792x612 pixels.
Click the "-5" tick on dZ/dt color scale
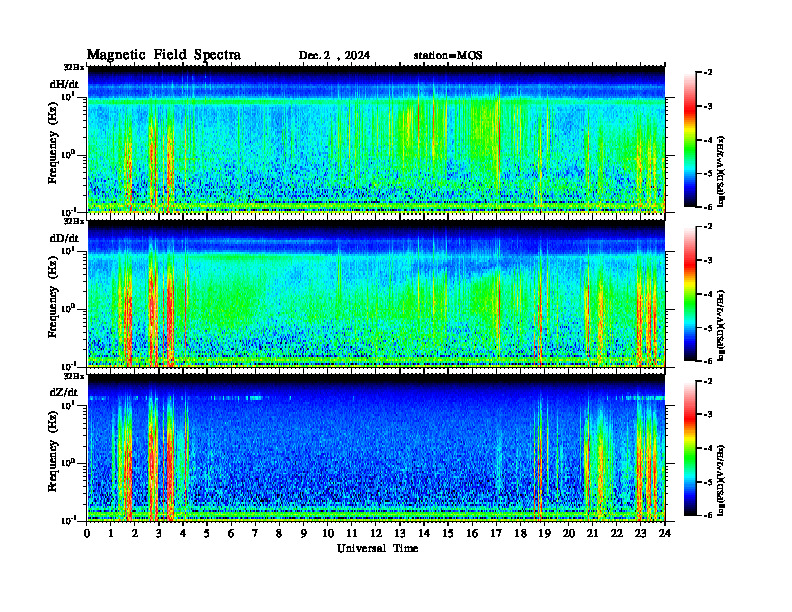point(708,482)
